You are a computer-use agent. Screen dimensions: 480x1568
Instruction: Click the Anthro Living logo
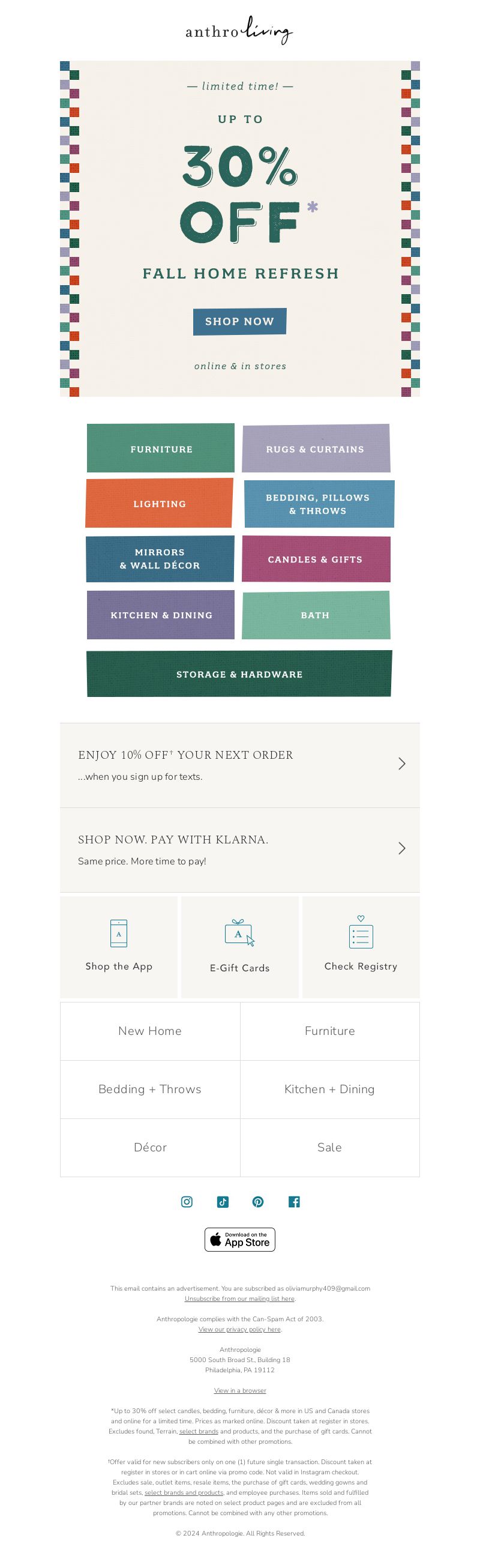pyautogui.click(x=239, y=31)
